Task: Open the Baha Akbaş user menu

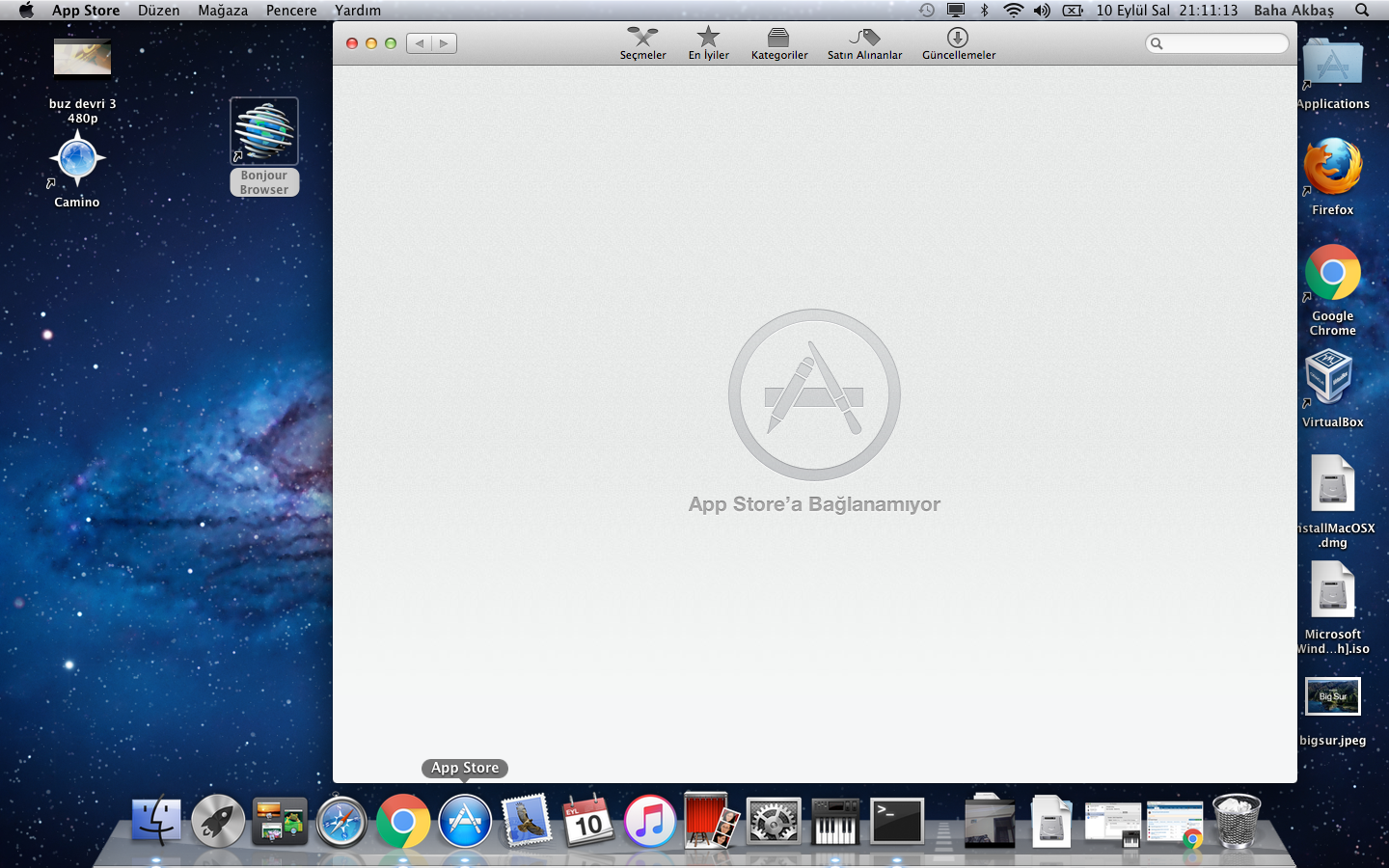Action: point(1294,11)
